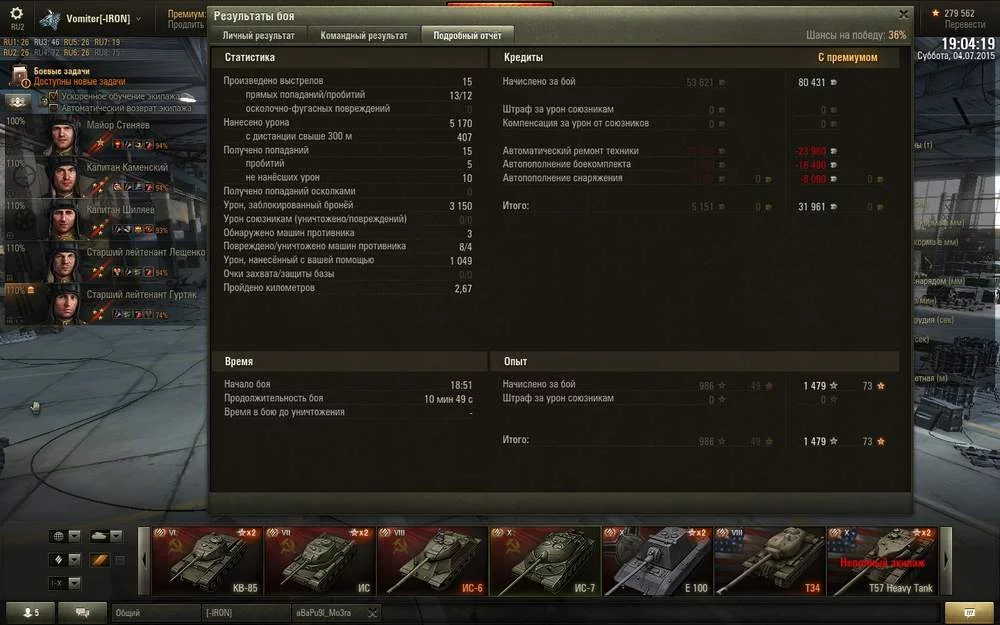Click the crew operations button icon
This screenshot has width=1000, height=625.
point(18,101)
